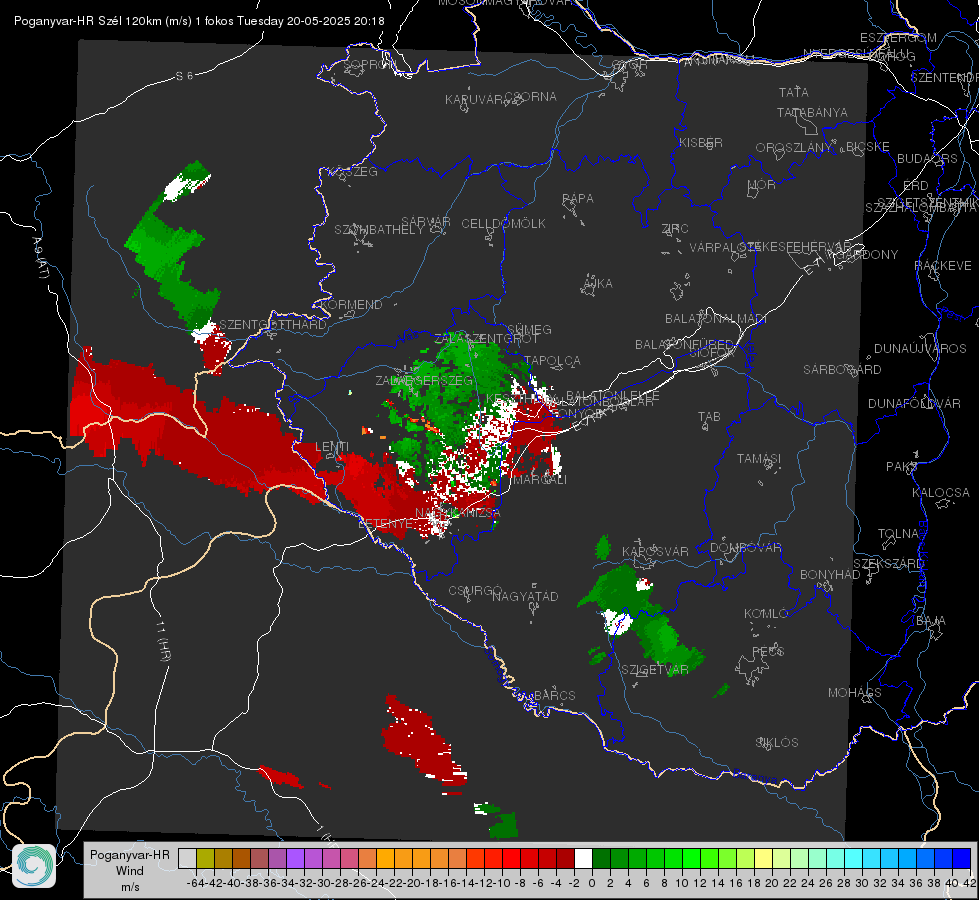Click the SÁRVÁR city label
Viewport: 979px width, 900px height.
point(426,222)
